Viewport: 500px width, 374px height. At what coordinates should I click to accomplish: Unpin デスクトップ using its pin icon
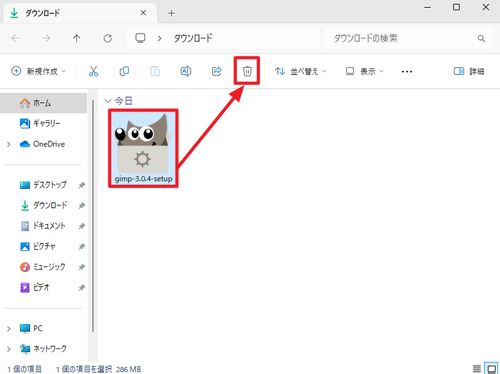82,185
